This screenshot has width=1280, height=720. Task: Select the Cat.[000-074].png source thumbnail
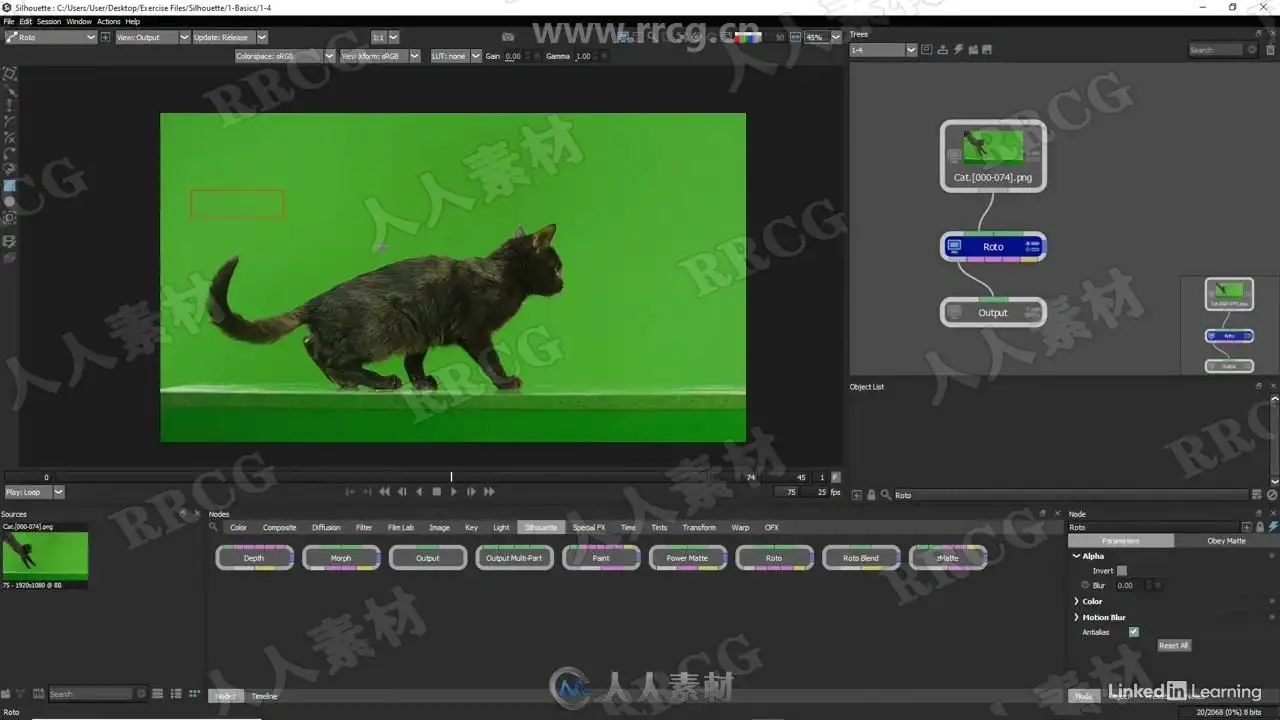[45, 555]
